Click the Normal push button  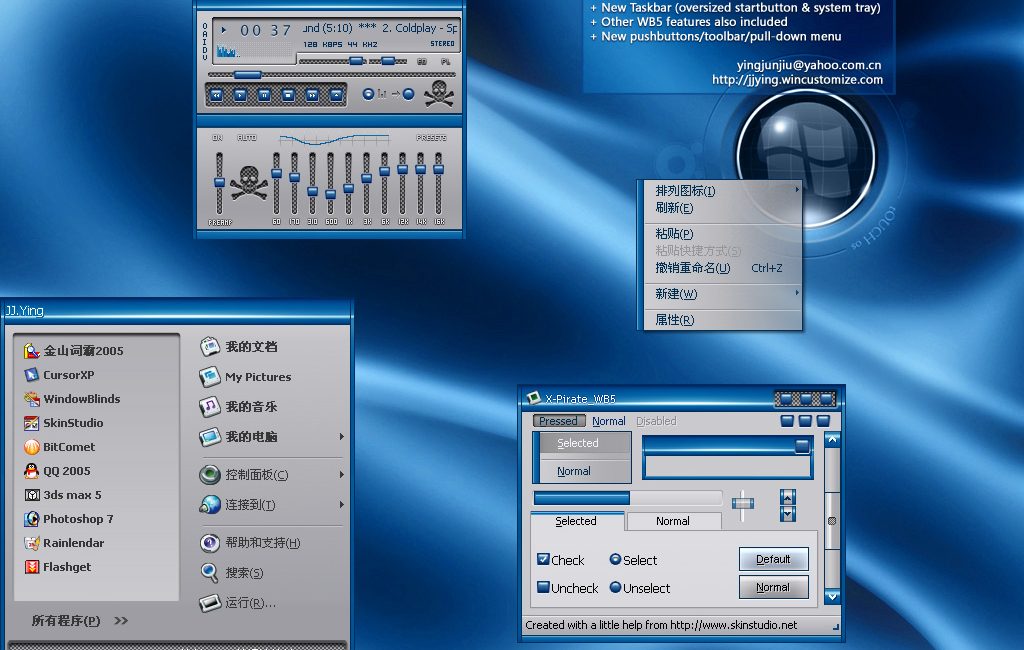tap(774, 587)
